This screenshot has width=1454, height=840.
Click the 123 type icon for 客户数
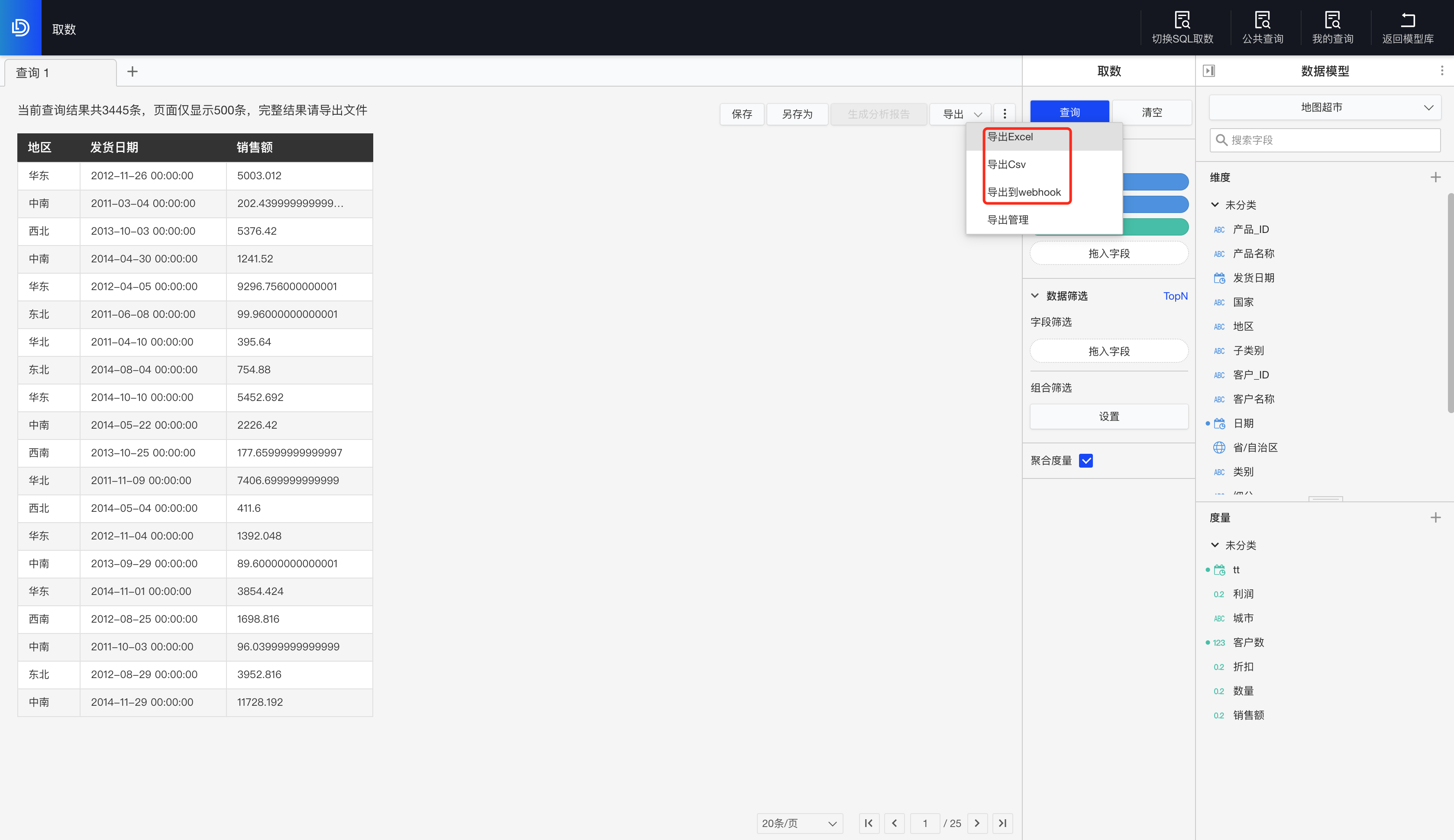click(1219, 643)
